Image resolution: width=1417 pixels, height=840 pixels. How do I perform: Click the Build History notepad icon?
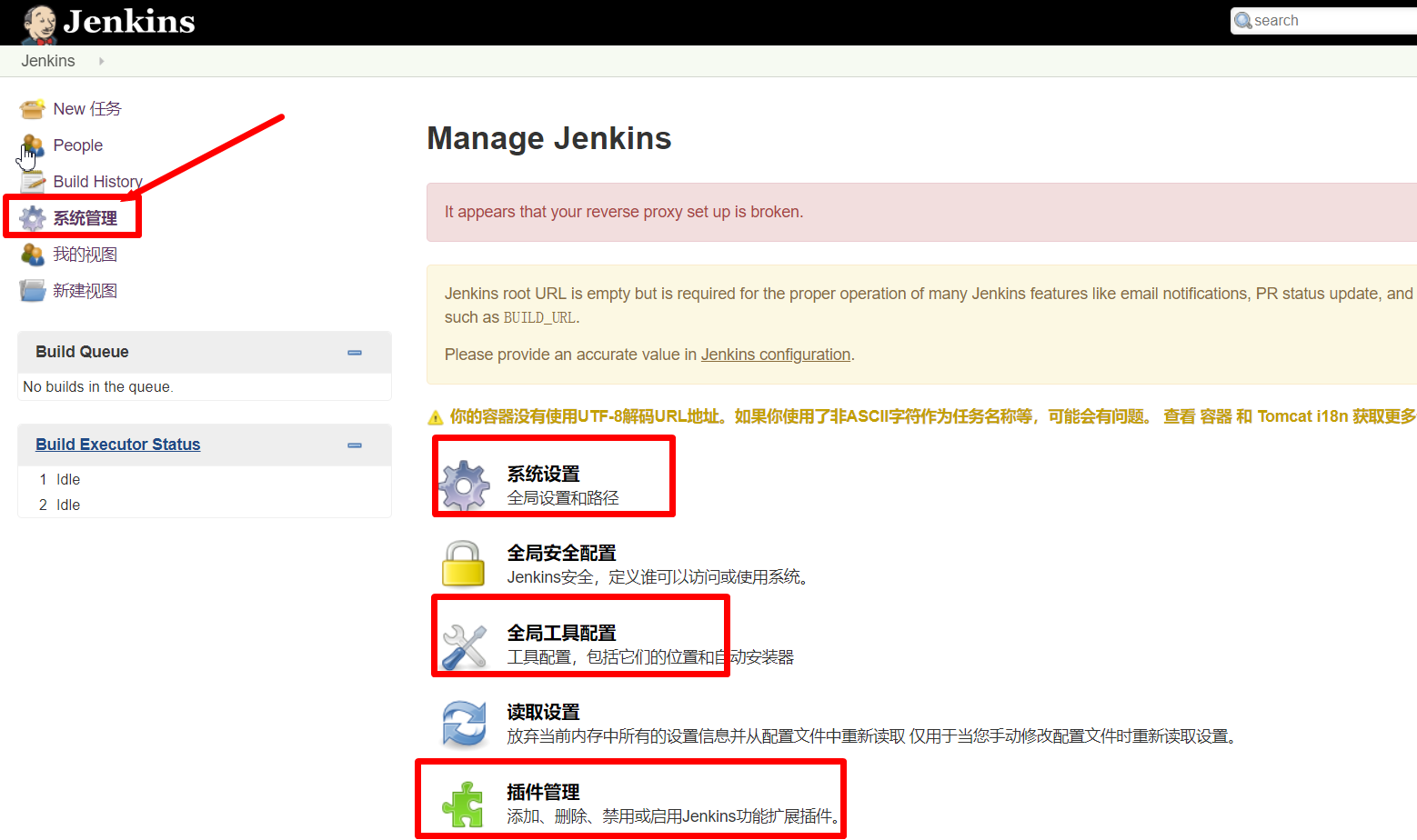33,182
